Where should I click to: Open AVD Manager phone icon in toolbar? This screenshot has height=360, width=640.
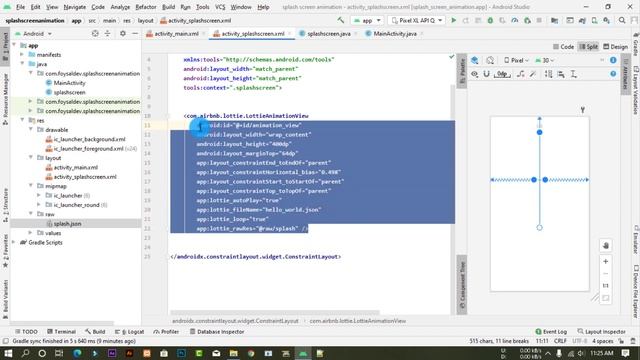pos(594,20)
